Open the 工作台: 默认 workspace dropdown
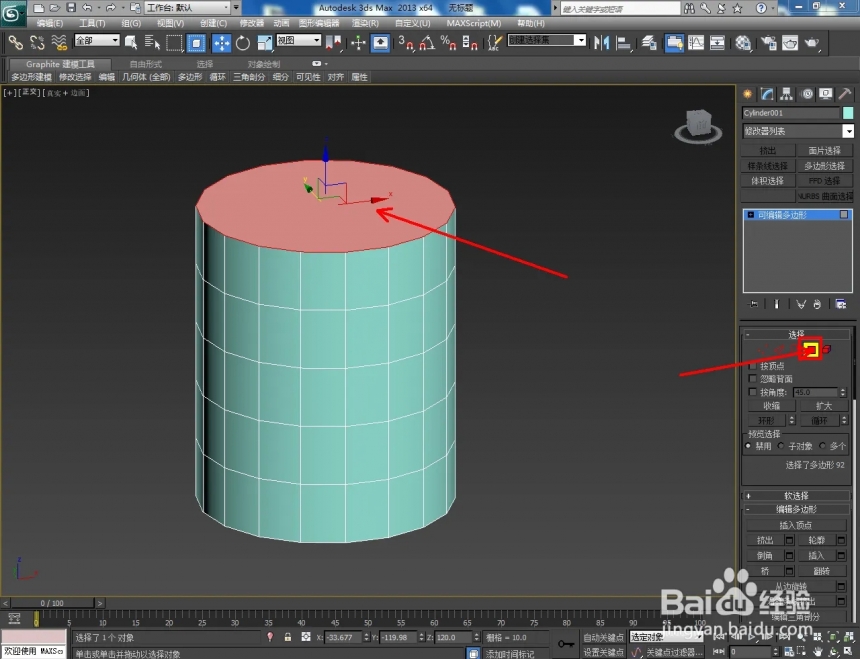The image size is (860, 659). point(189,8)
